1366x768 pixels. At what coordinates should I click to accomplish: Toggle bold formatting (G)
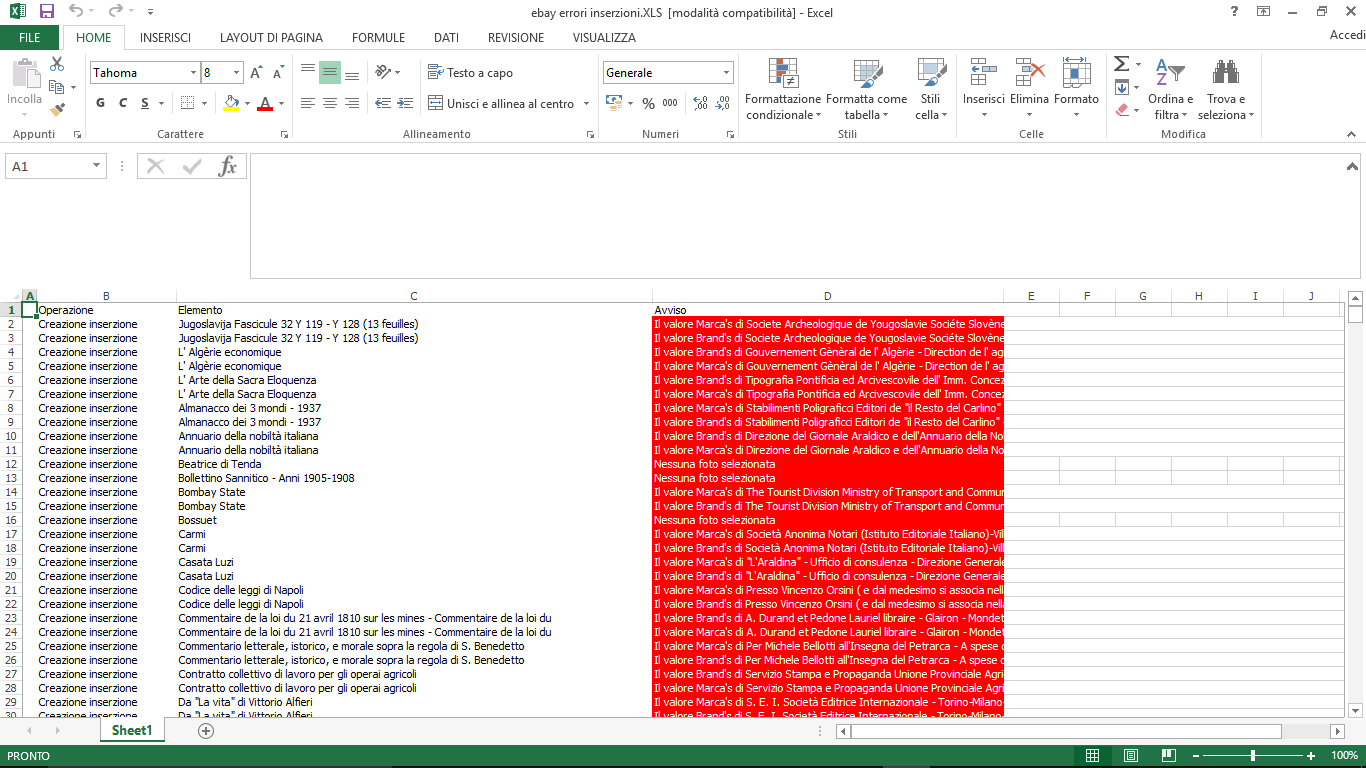click(x=101, y=103)
